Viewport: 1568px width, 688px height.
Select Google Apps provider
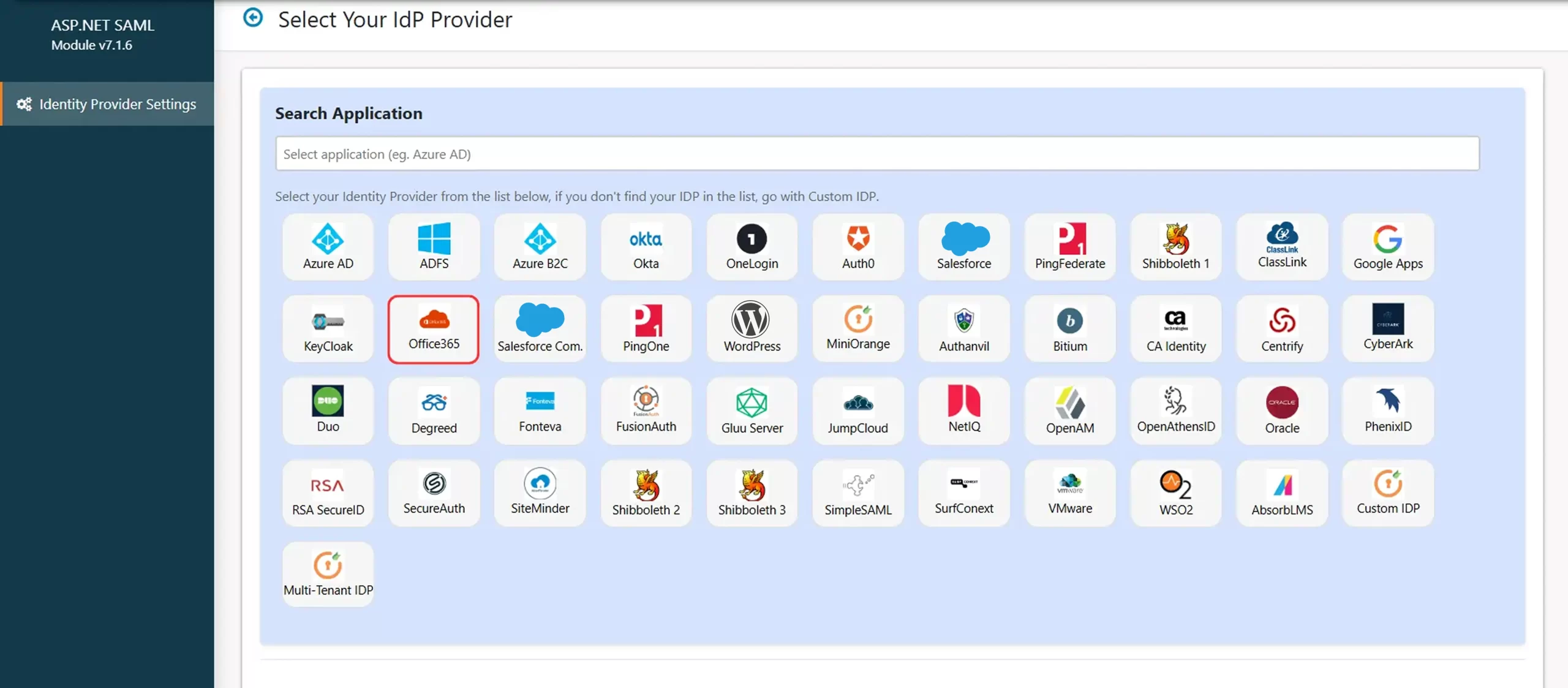pyautogui.click(x=1387, y=247)
